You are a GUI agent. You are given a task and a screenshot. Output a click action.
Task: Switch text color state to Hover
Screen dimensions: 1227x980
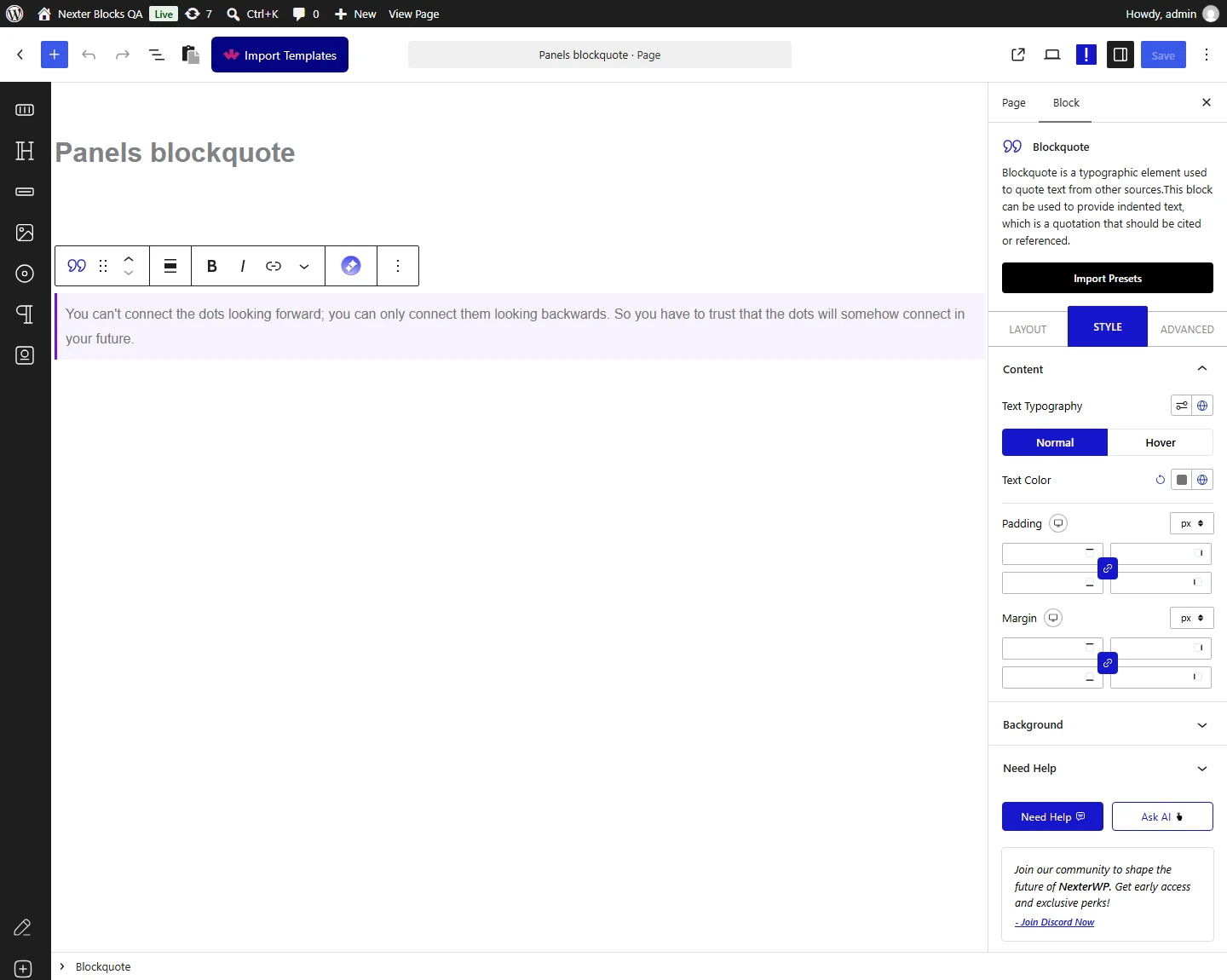[1161, 442]
